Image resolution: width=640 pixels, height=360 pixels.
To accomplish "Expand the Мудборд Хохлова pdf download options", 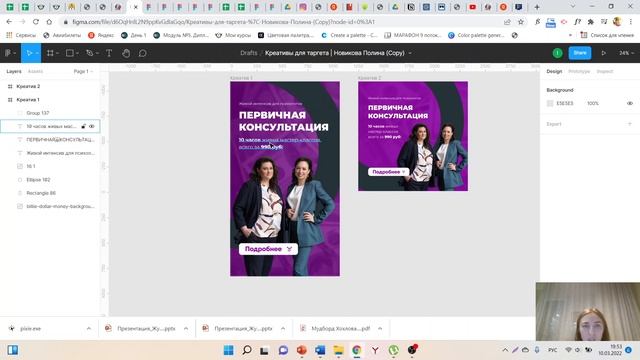I will [x=380, y=329].
